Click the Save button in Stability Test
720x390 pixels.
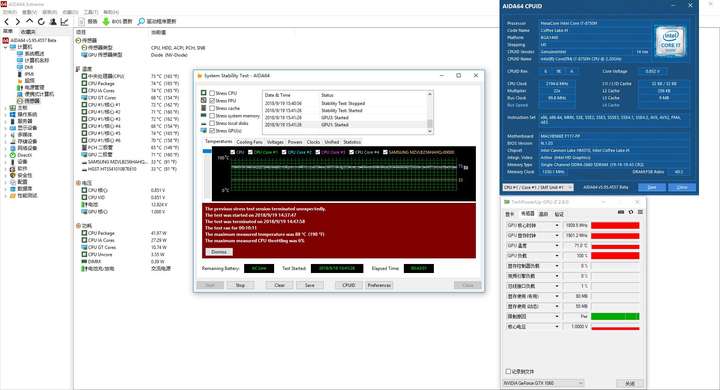[310, 285]
